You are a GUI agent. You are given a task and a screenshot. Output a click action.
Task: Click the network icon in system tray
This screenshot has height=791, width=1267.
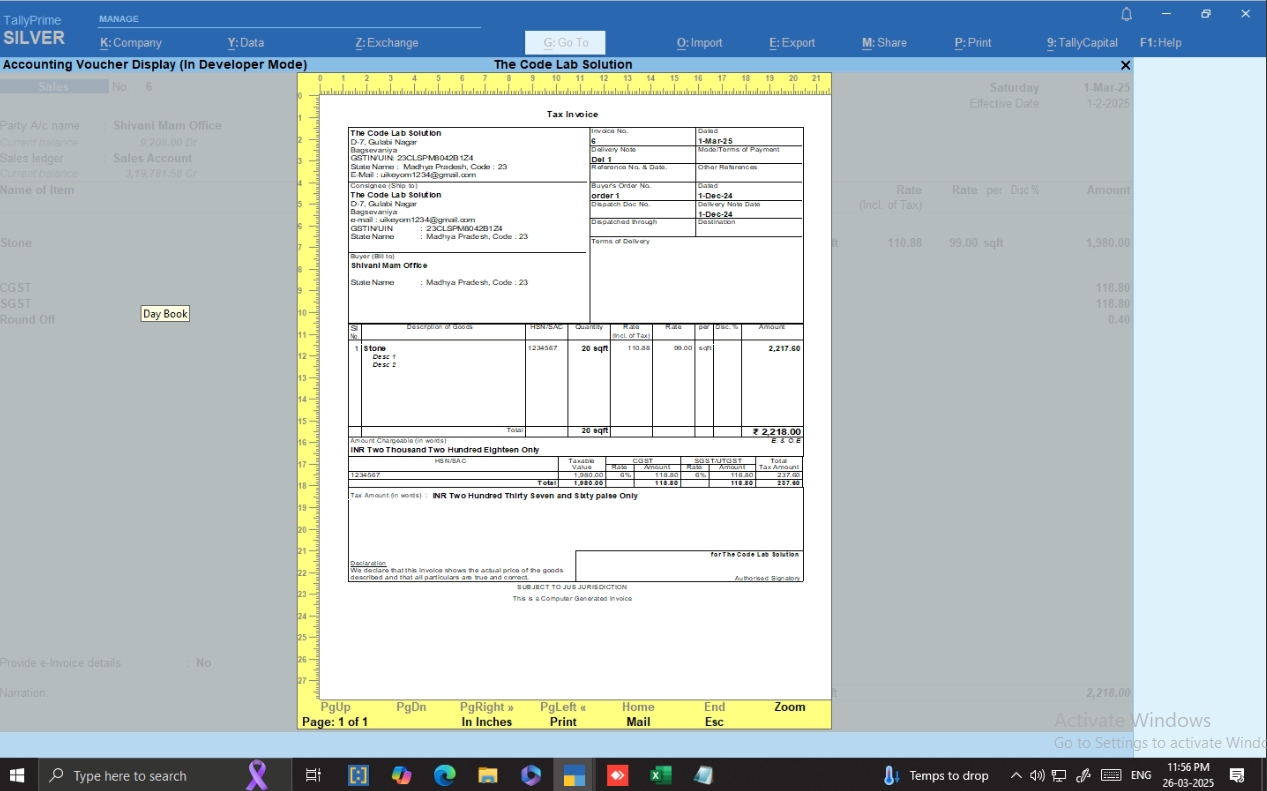click(1060, 775)
